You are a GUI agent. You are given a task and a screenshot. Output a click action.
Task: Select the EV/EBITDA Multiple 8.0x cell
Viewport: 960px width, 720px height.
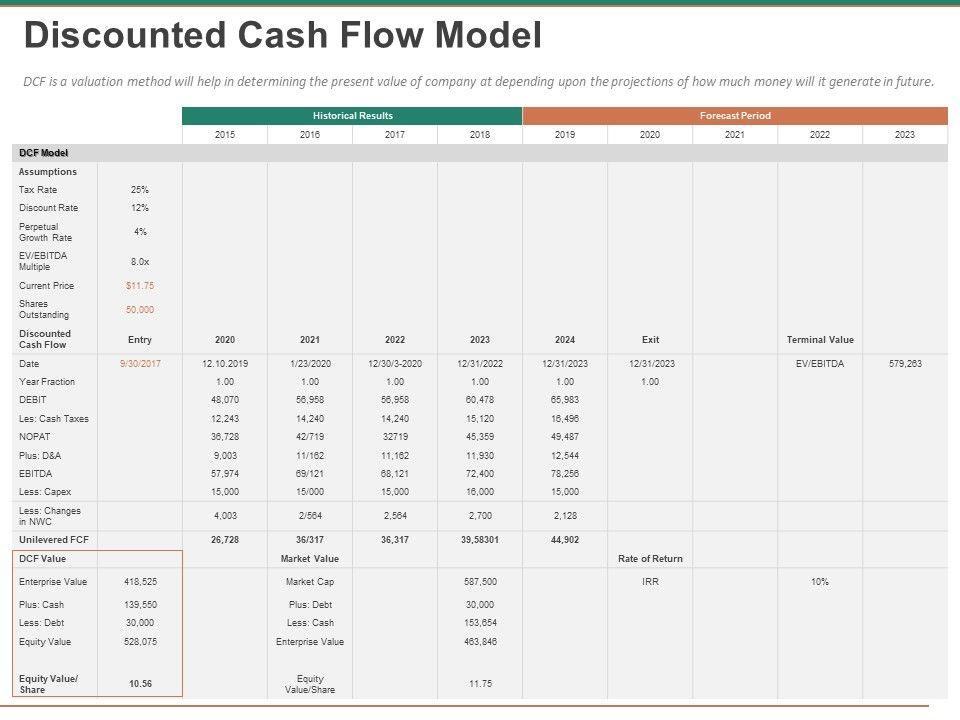140,262
